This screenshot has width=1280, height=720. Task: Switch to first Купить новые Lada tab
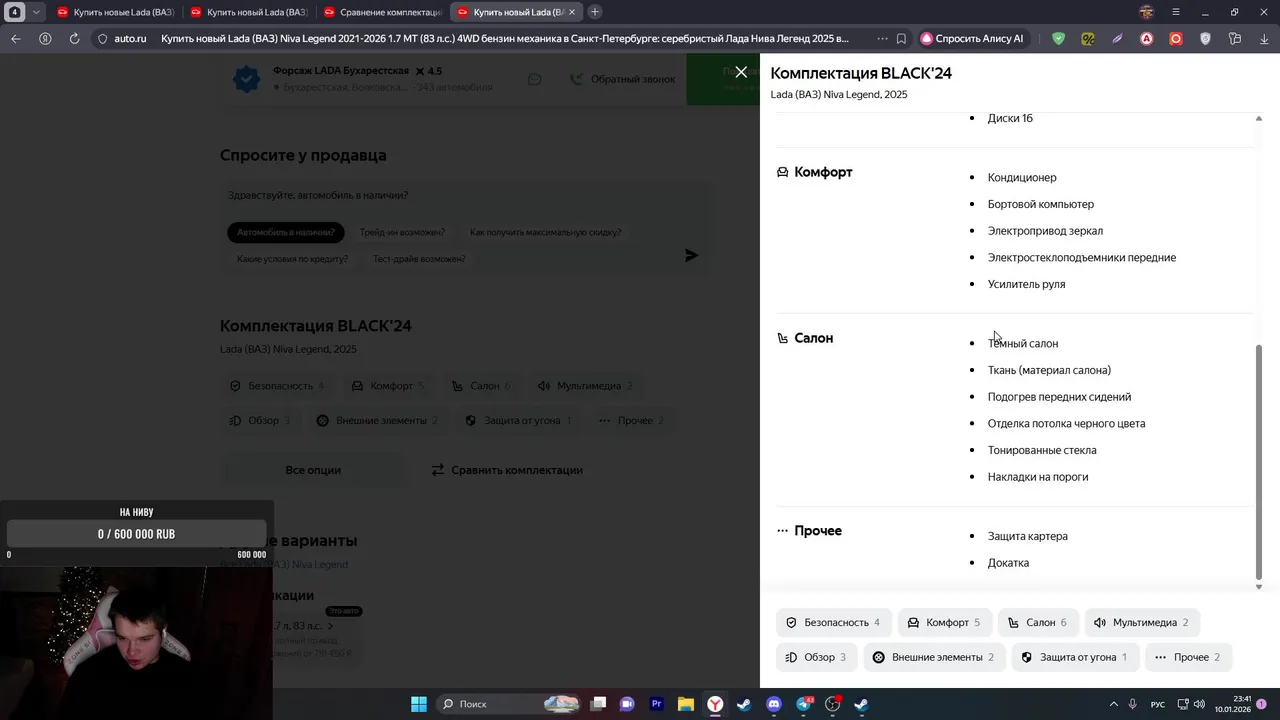[116, 12]
